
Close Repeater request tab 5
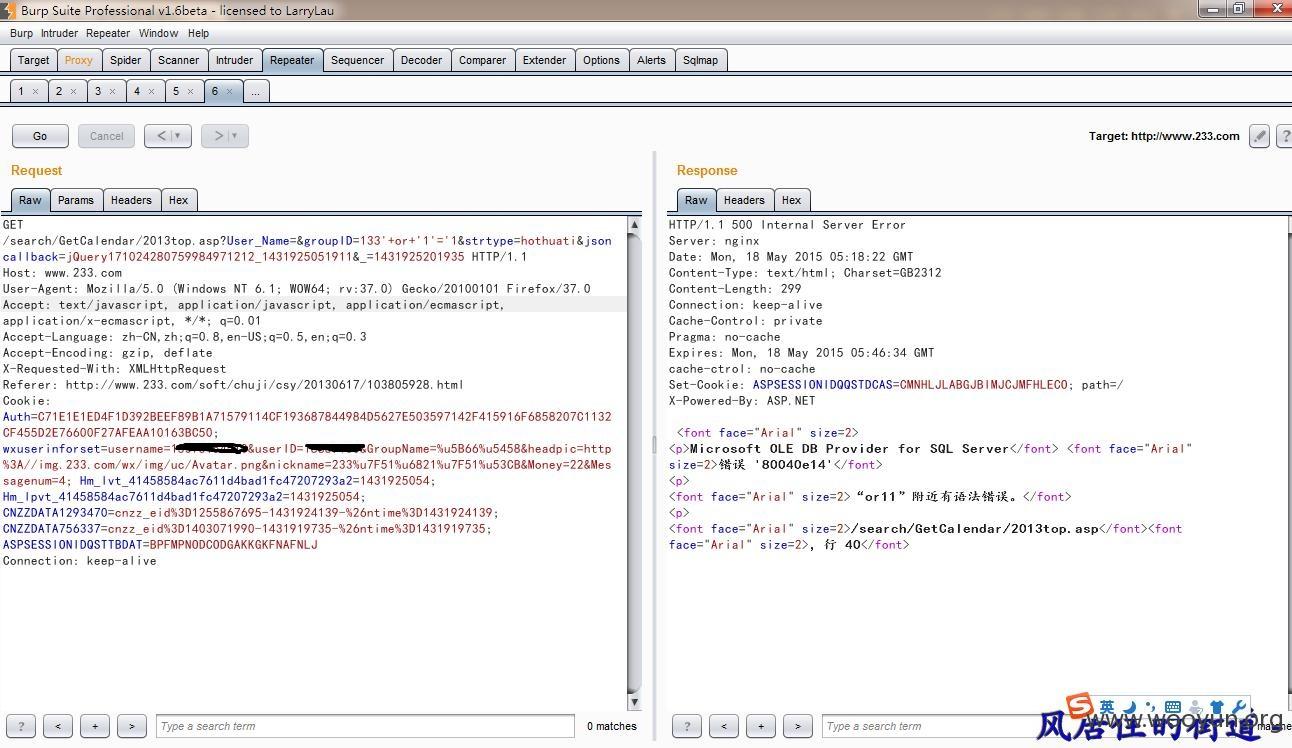click(190, 91)
